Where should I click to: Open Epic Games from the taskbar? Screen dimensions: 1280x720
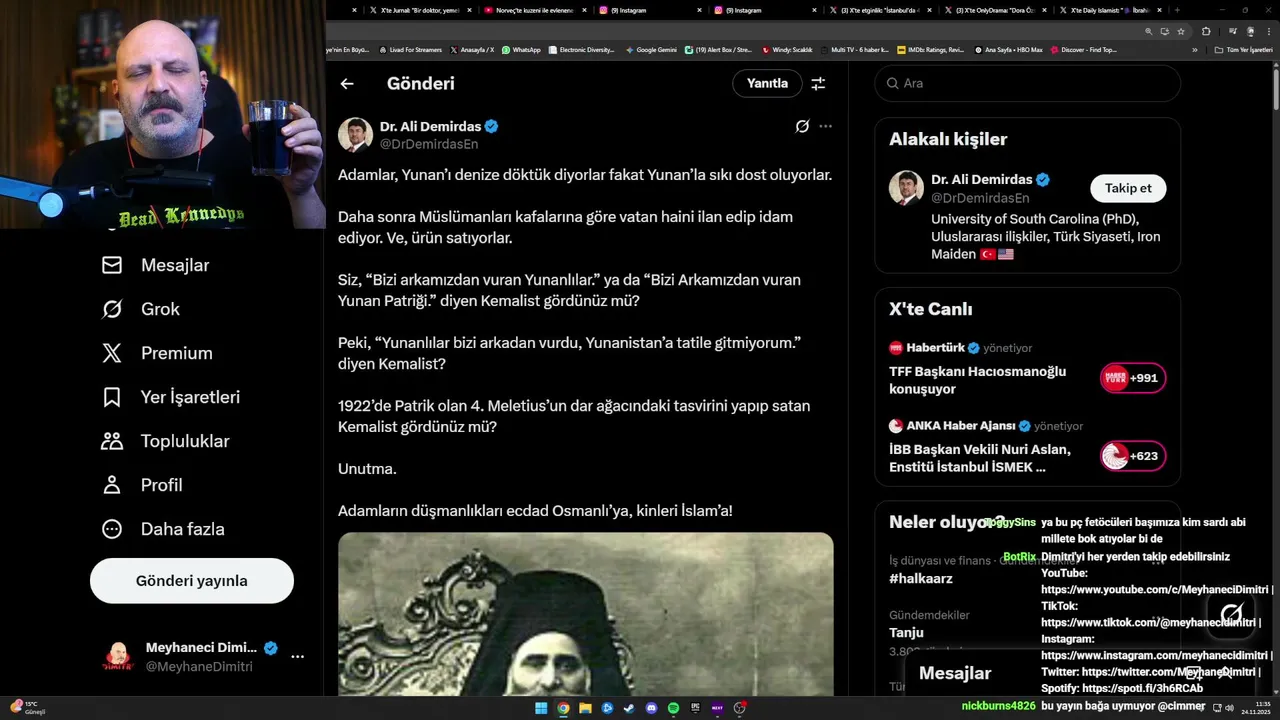pos(695,708)
